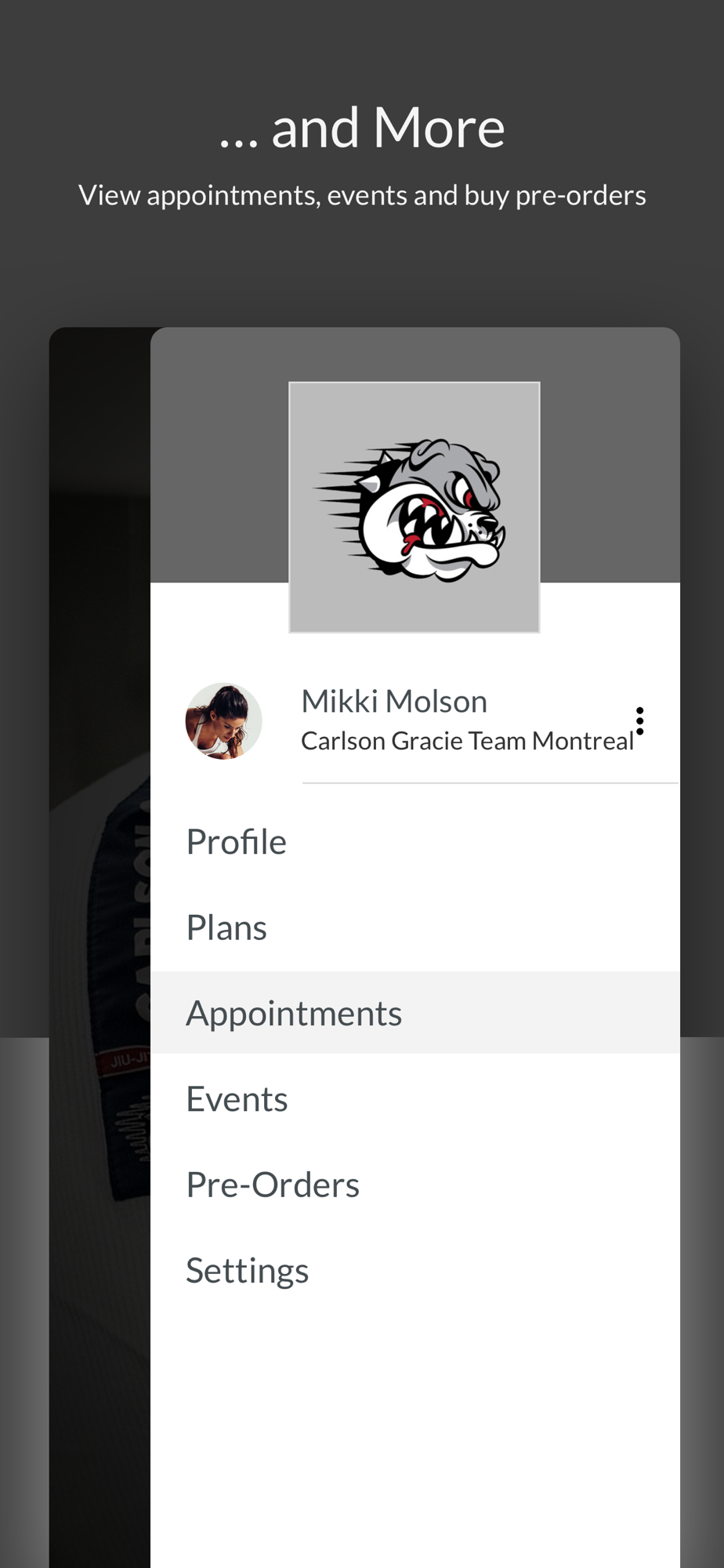Open Settings from the drawer
The width and height of the screenshot is (724, 1568).
[x=414, y=1271]
